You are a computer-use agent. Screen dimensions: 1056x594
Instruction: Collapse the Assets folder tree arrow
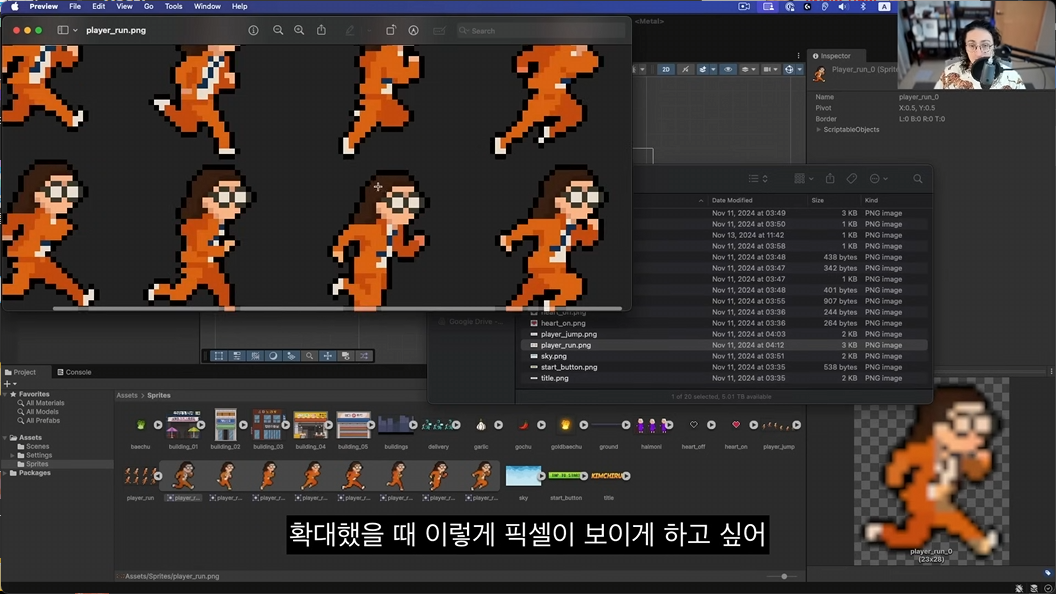[x=5, y=438]
